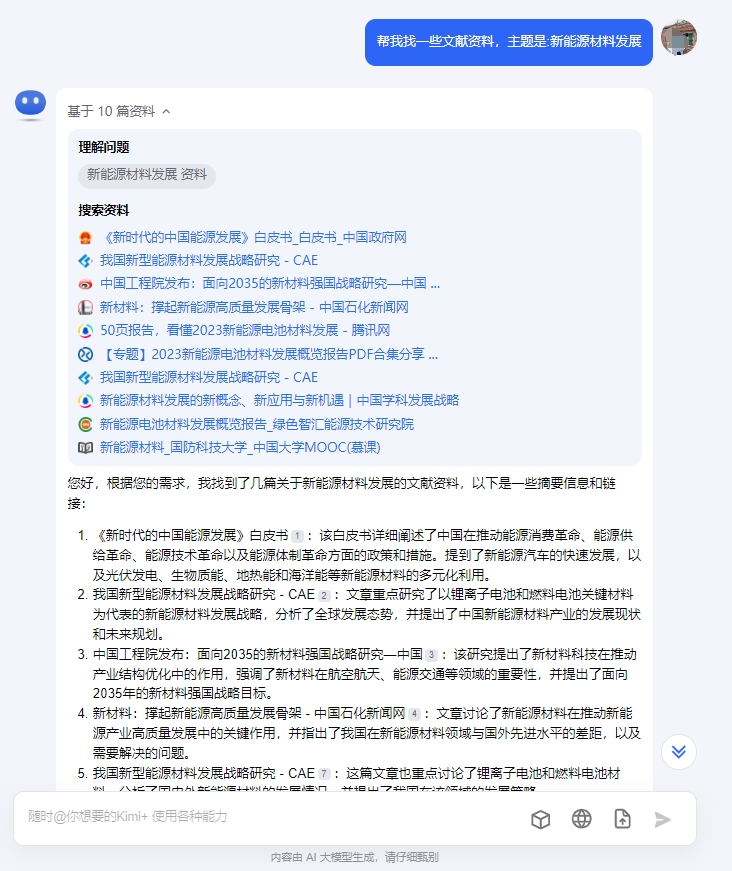Click the site icon beside 【专题】2023新能源电池
The width and height of the screenshot is (732, 871).
[85, 354]
